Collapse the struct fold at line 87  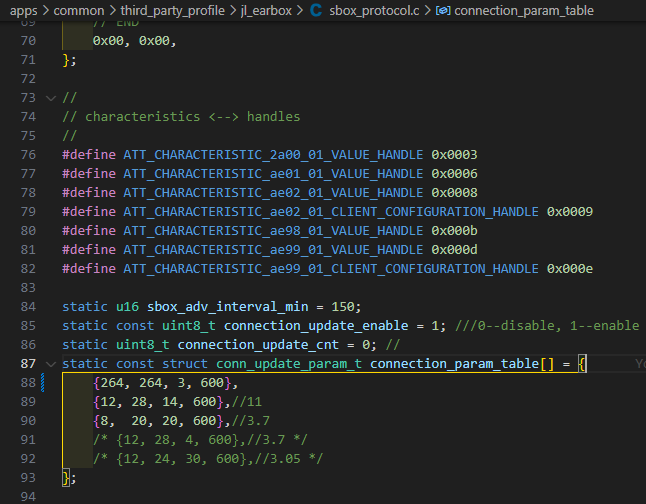tap(51, 364)
